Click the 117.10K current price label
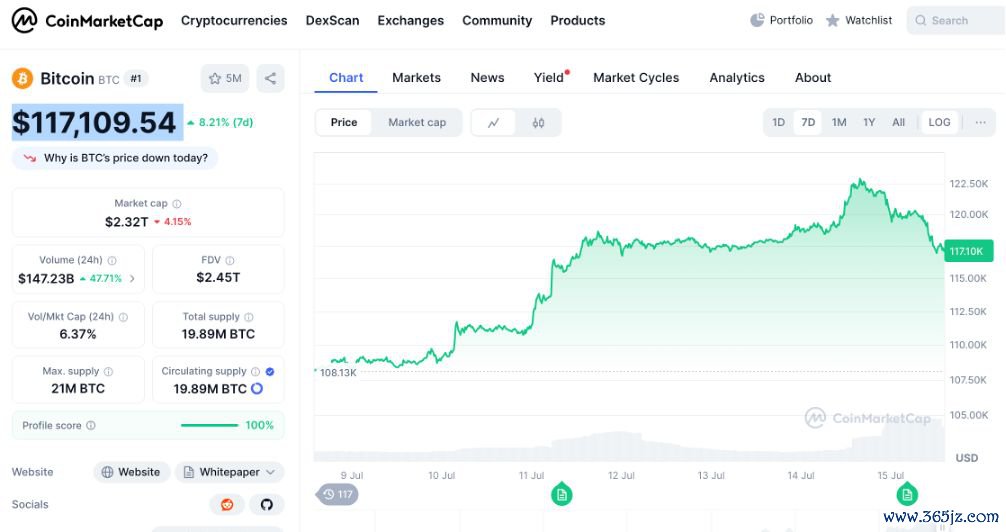Screen dimensions: 1006x532 tap(969, 251)
